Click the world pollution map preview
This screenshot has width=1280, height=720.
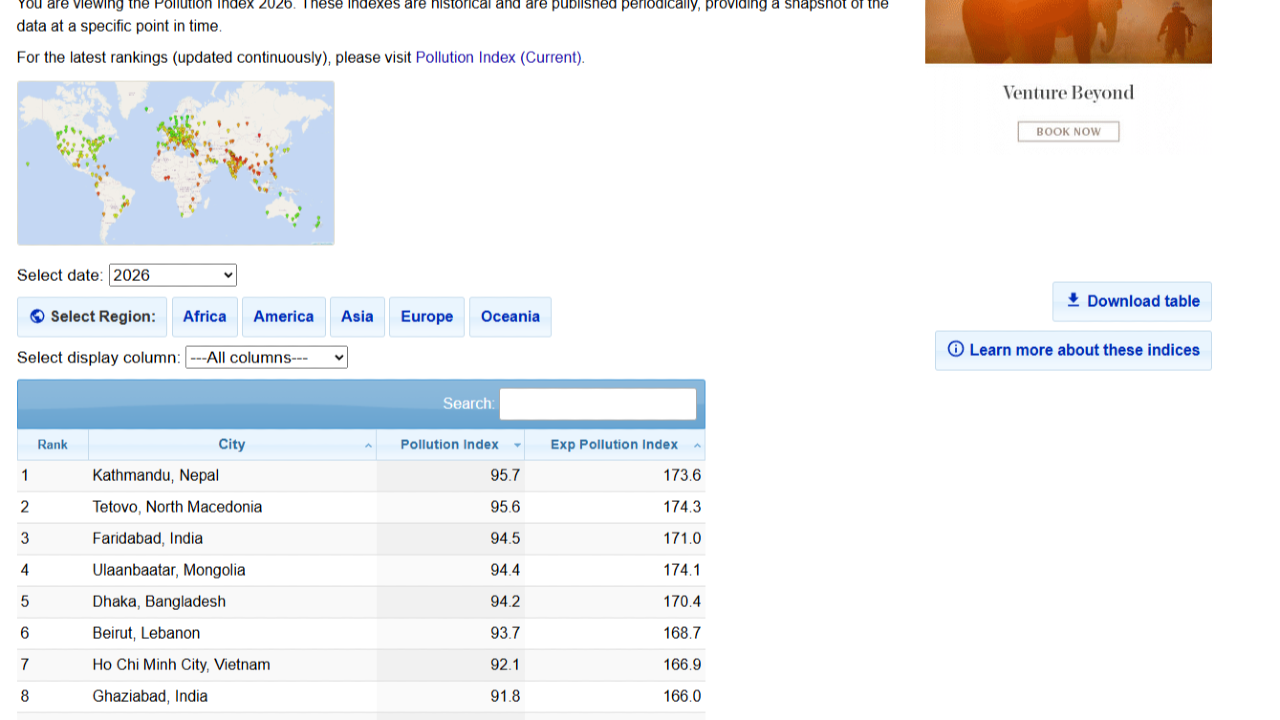click(175, 162)
